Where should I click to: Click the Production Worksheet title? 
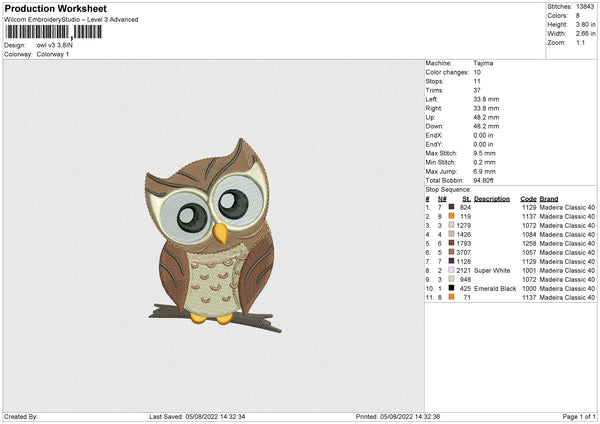[55, 8]
